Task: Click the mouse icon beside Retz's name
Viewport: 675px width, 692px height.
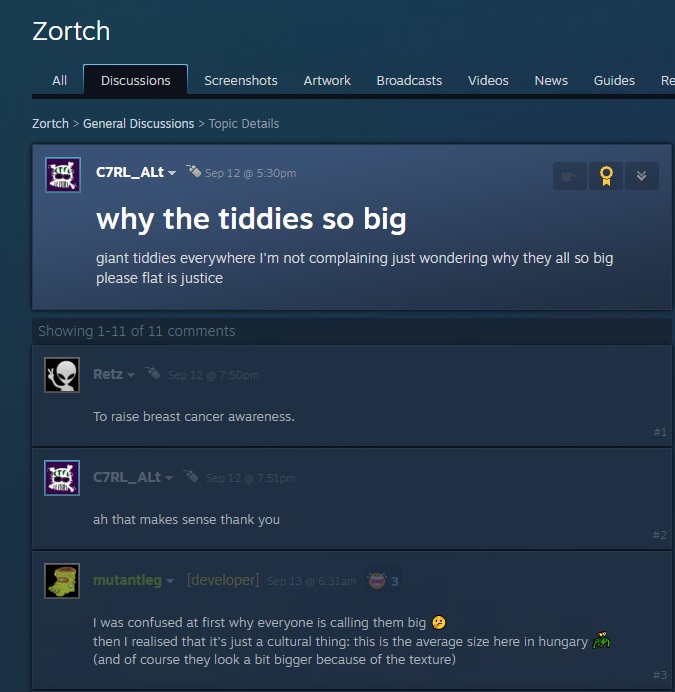Action: [x=153, y=373]
